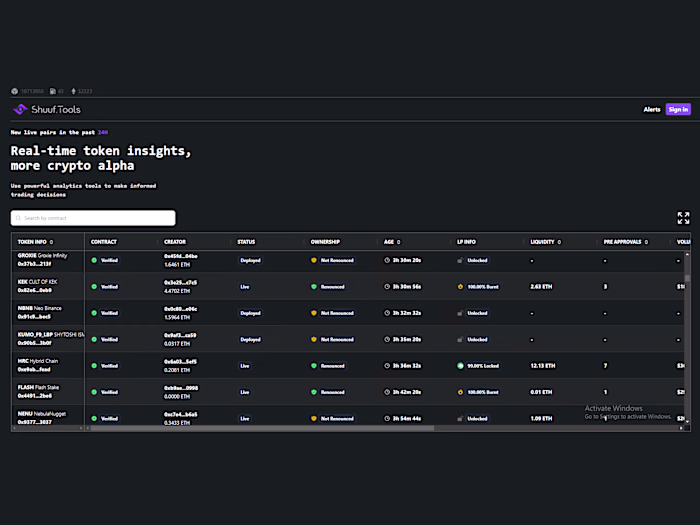Sort by the Age column header
Viewport: 700px width, 525px height.
pos(391,242)
